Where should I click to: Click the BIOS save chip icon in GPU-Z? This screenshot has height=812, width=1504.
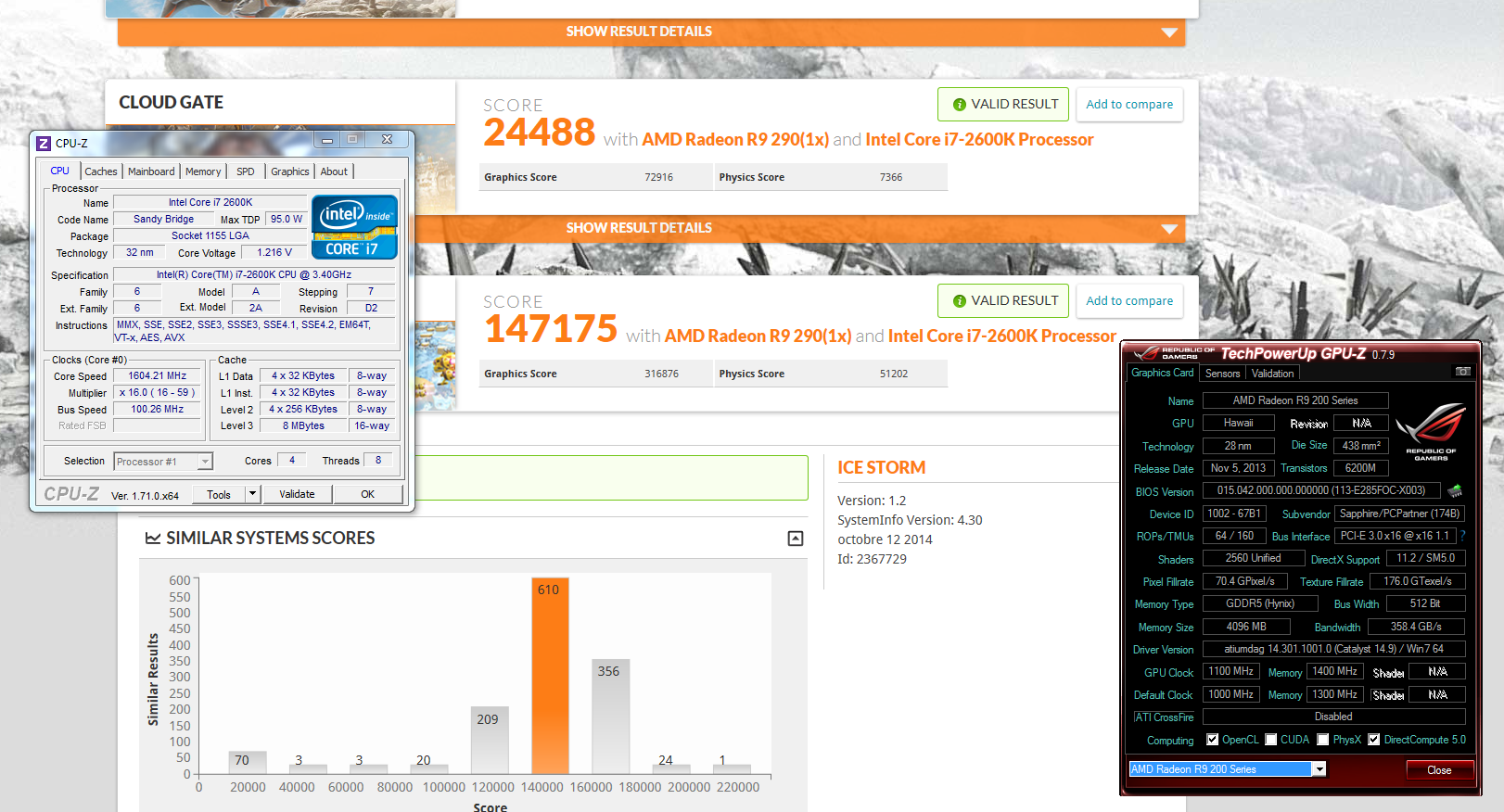[x=1455, y=490]
